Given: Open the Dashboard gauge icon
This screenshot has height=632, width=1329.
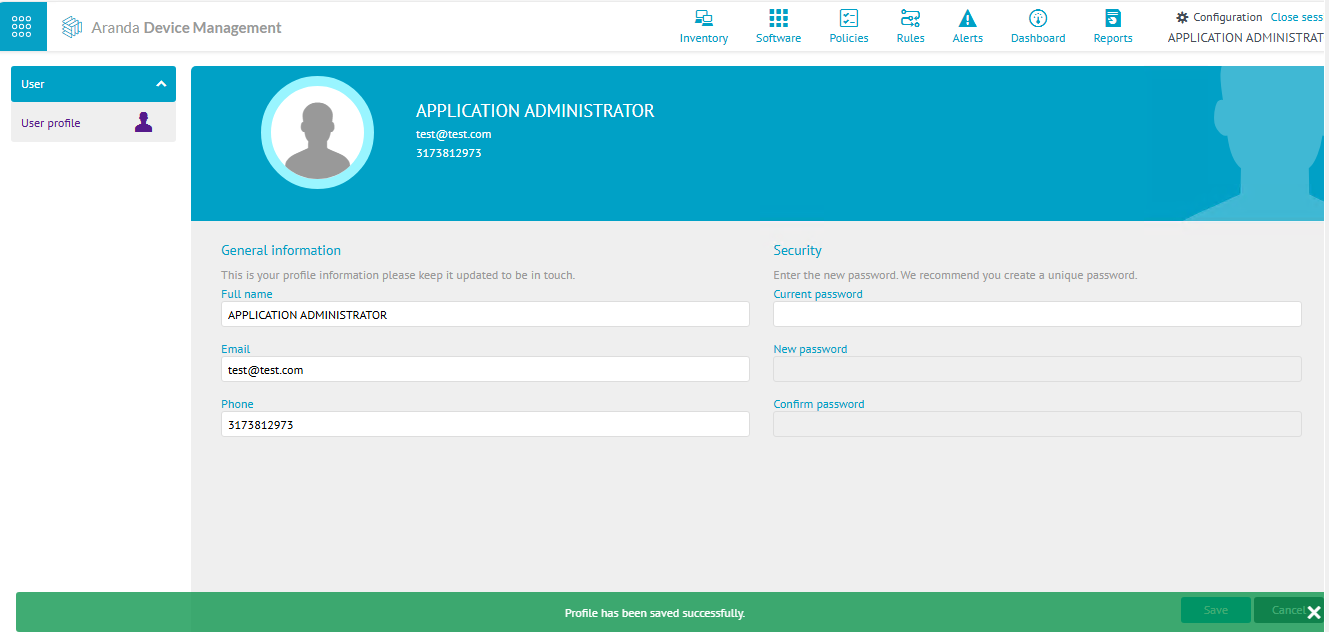Looking at the screenshot, I should tap(1038, 18).
